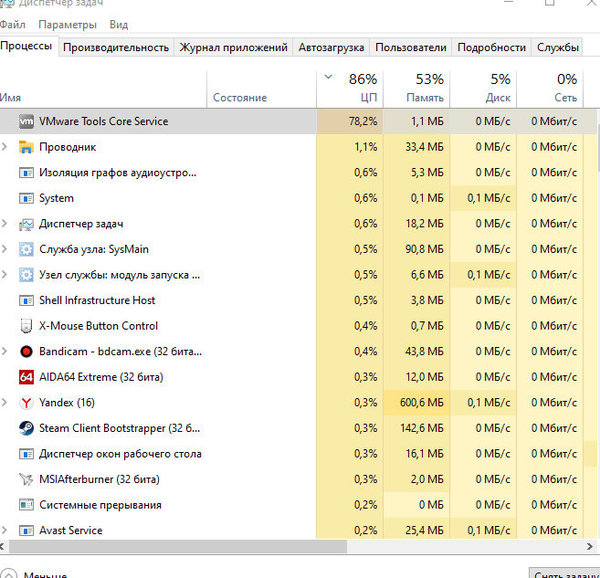Expand the Yandex (16) process group
600x578 pixels.
click(x=4, y=402)
